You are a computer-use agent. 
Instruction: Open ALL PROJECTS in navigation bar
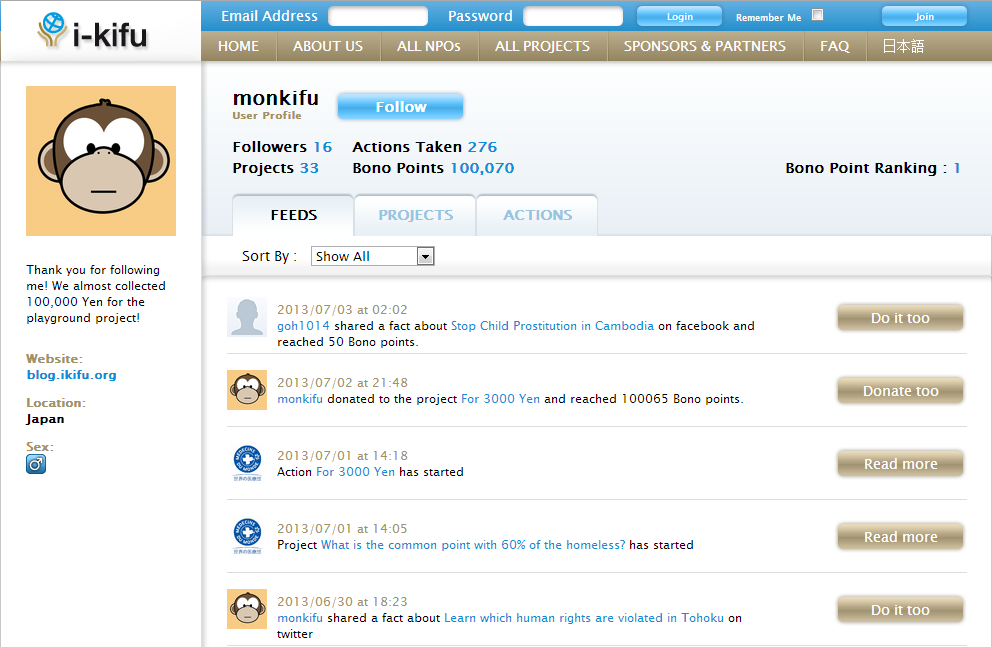(x=542, y=46)
